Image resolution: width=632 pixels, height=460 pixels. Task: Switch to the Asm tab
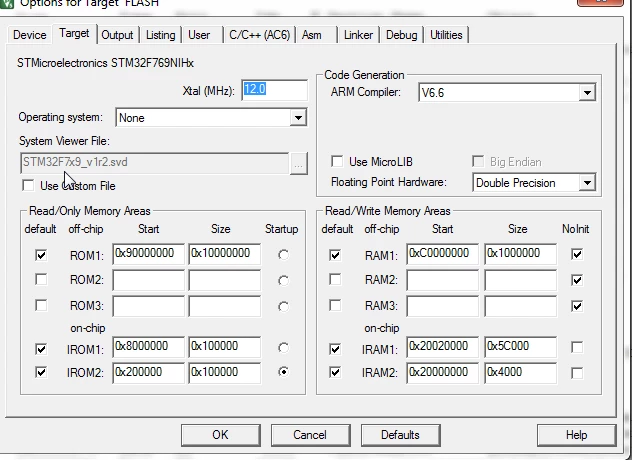pyautogui.click(x=312, y=35)
